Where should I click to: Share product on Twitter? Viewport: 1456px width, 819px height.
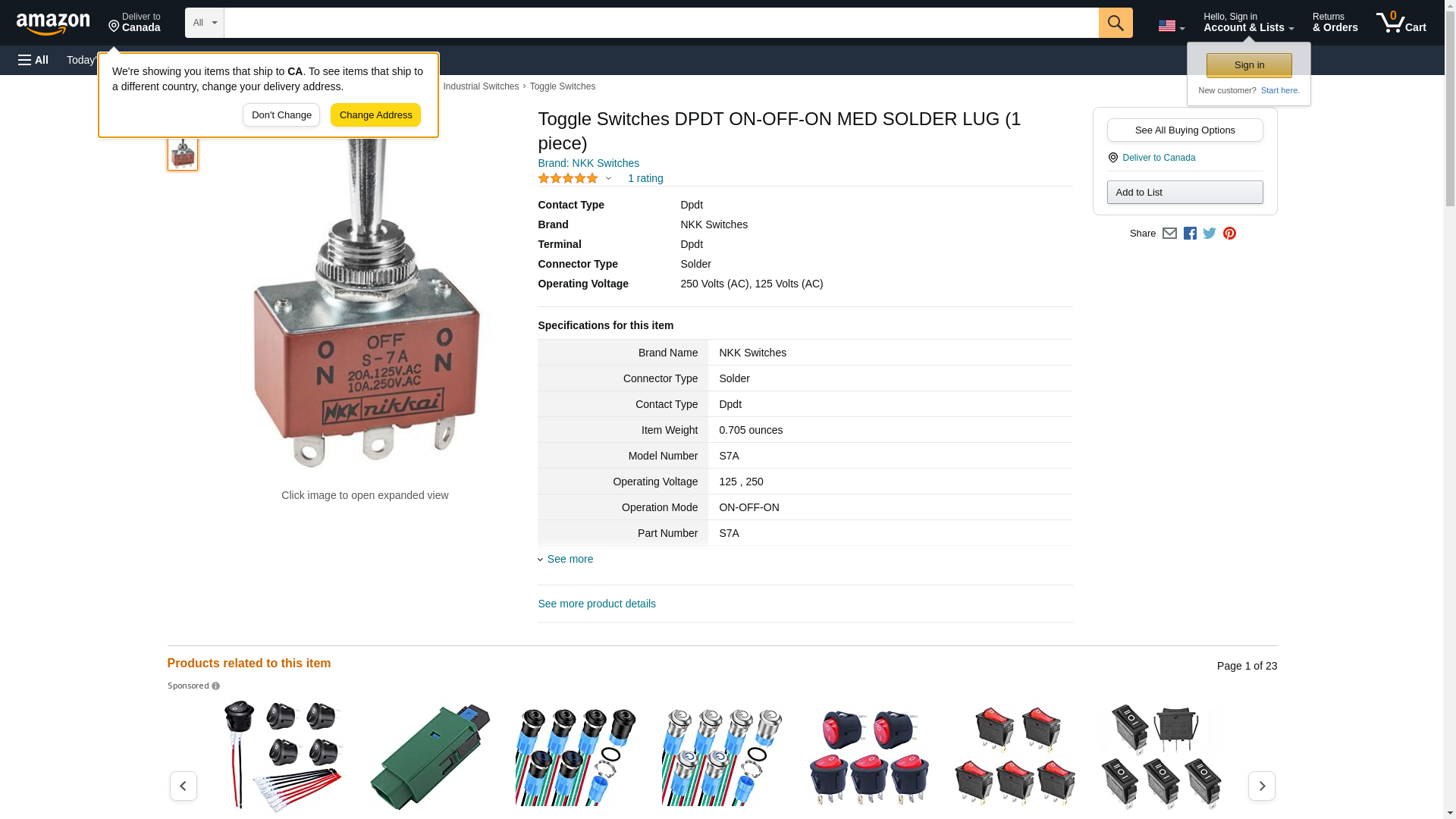click(1210, 234)
